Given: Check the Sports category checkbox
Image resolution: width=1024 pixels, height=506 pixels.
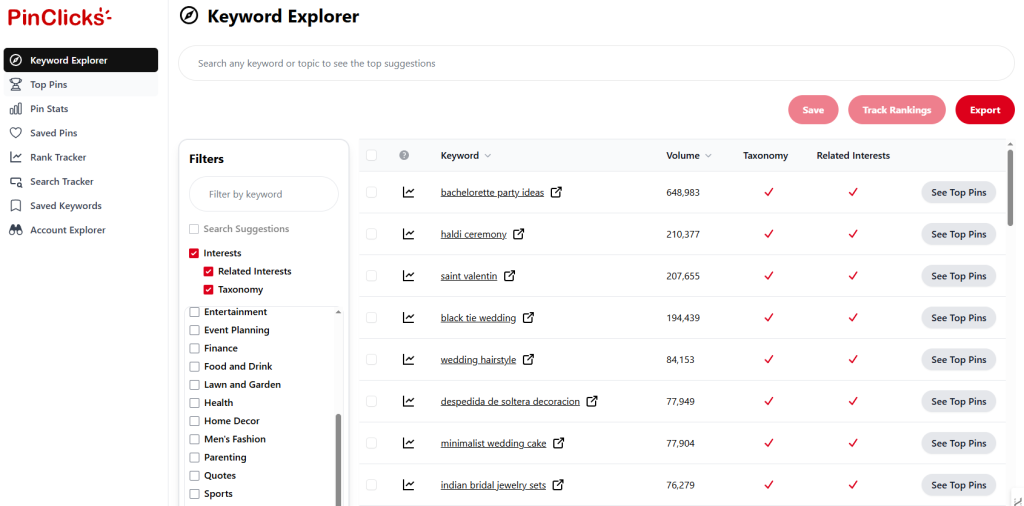Looking at the screenshot, I should coord(195,494).
